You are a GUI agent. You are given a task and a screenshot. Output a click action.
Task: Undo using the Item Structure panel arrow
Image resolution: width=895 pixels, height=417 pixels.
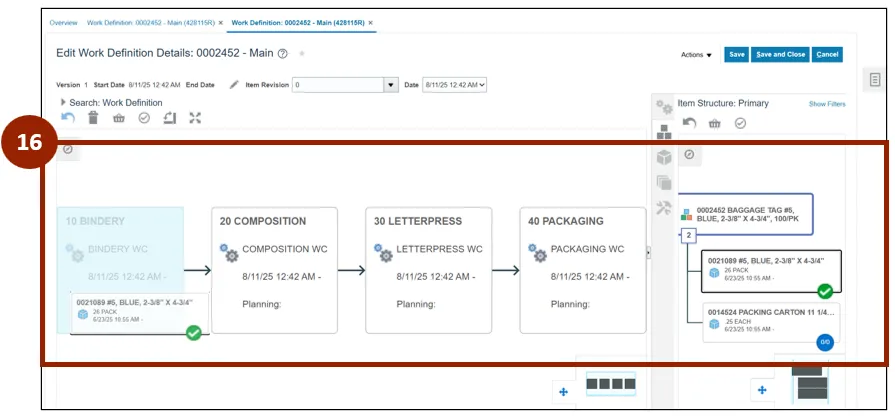(x=690, y=123)
